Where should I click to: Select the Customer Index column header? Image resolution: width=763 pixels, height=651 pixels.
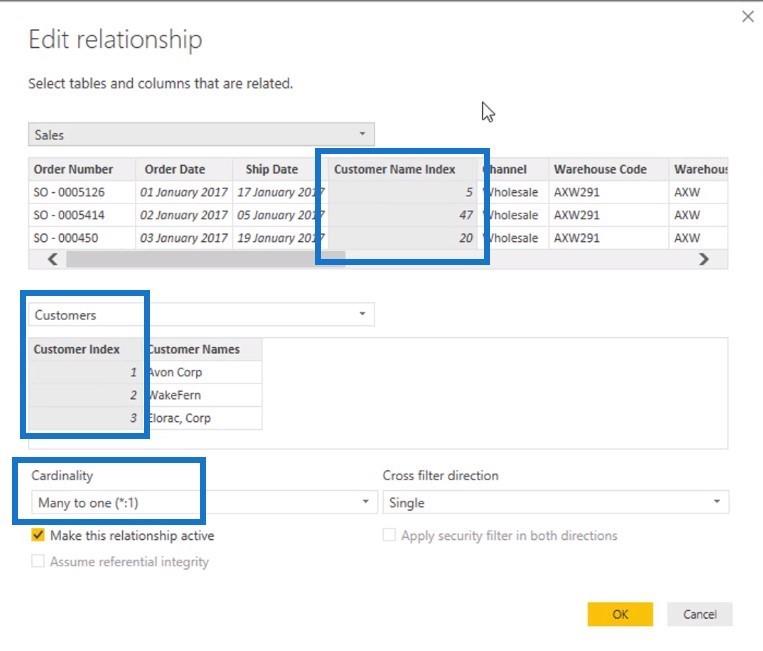click(x=86, y=349)
